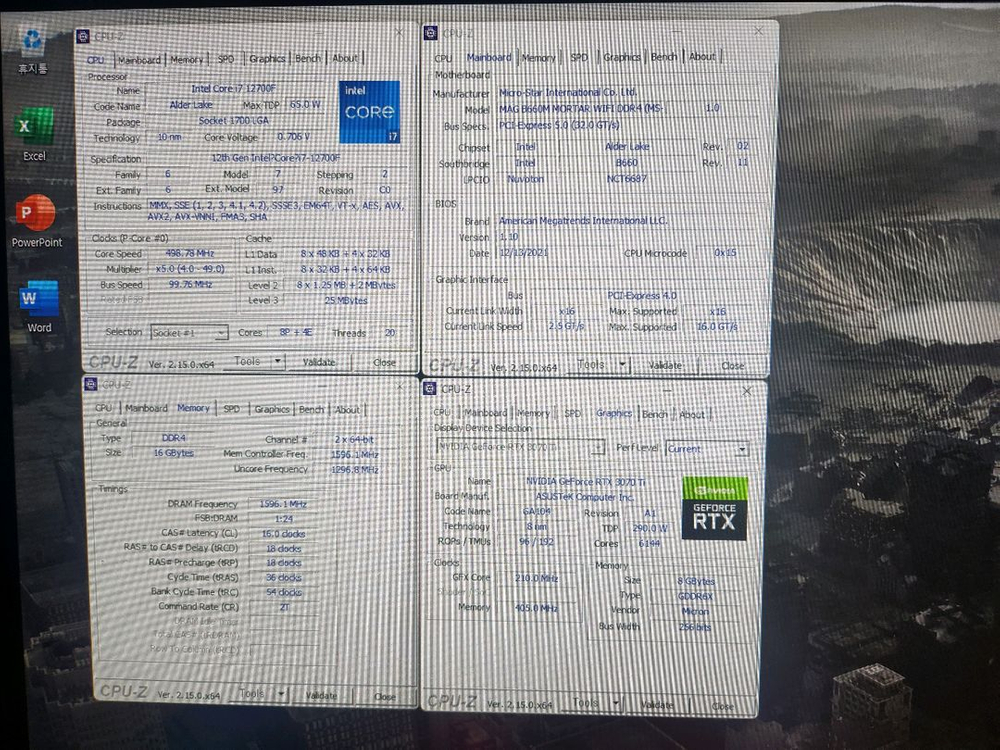1000x750 pixels.
Task: Click the LPCIO value NCT6687
Action: tap(626, 179)
